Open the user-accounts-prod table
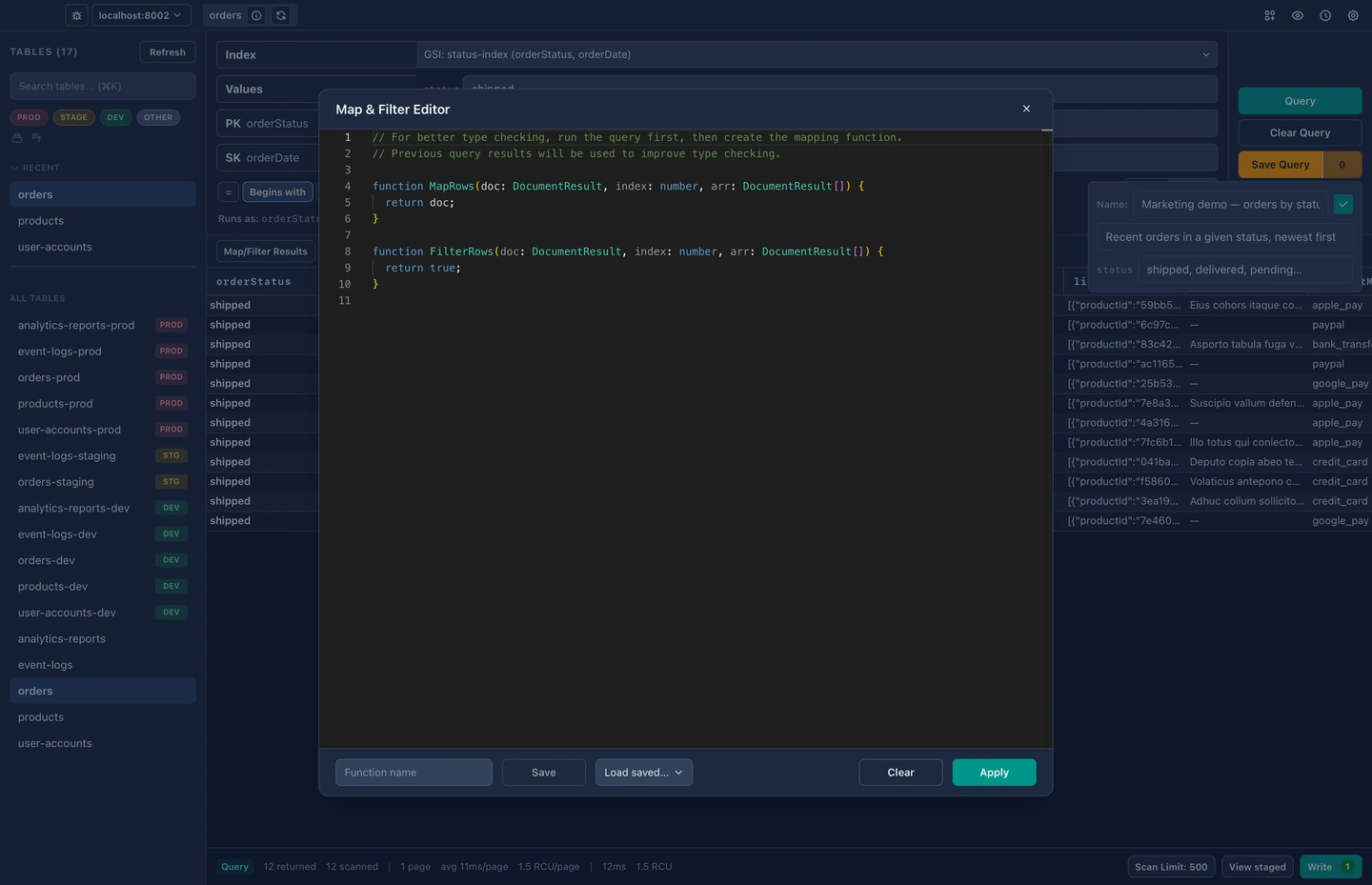1372x885 pixels. [103, 430]
